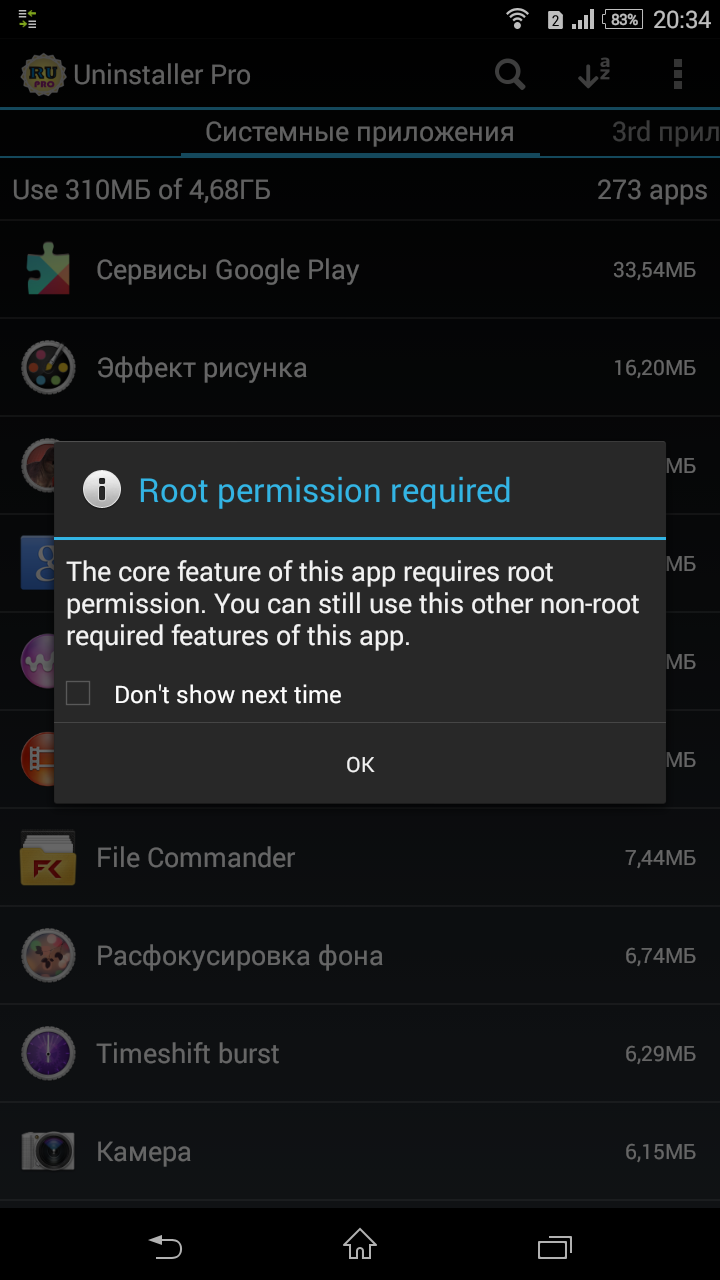Tap the Android home navigation button
Image resolution: width=720 pixels, height=1280 pixels.
[360, 1245]
